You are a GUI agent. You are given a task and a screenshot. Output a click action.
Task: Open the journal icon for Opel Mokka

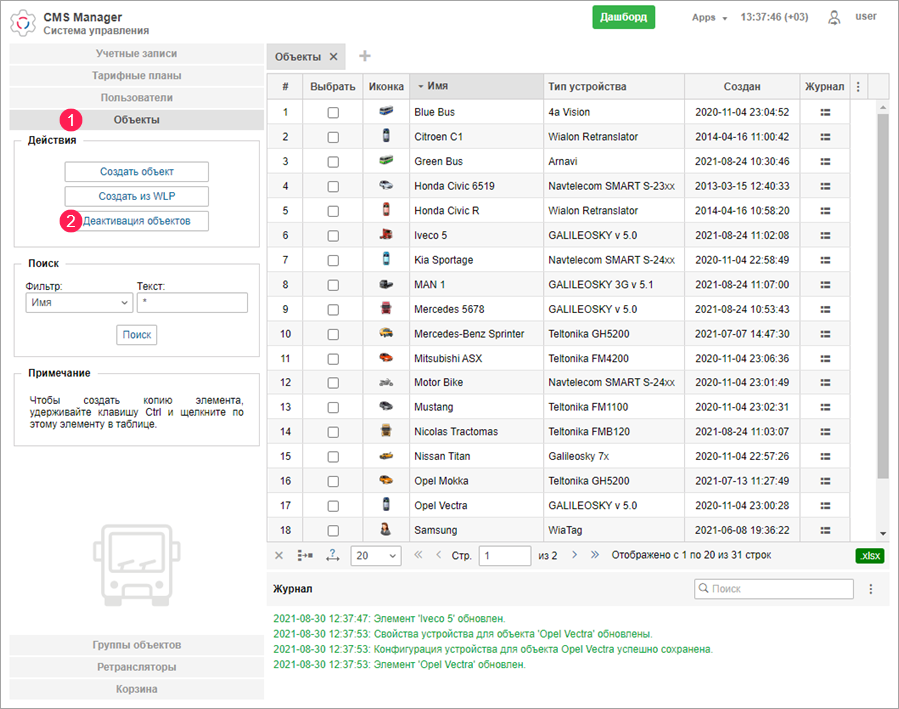point(825,481)
